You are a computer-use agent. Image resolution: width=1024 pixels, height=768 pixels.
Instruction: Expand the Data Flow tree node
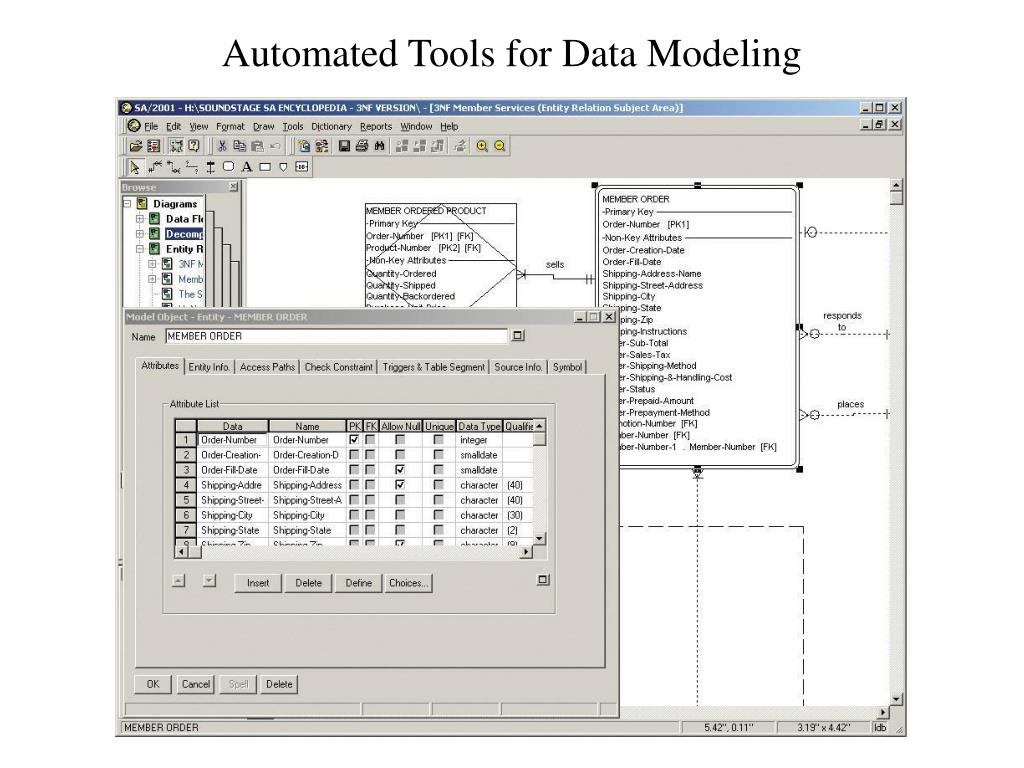pos(141,219)
